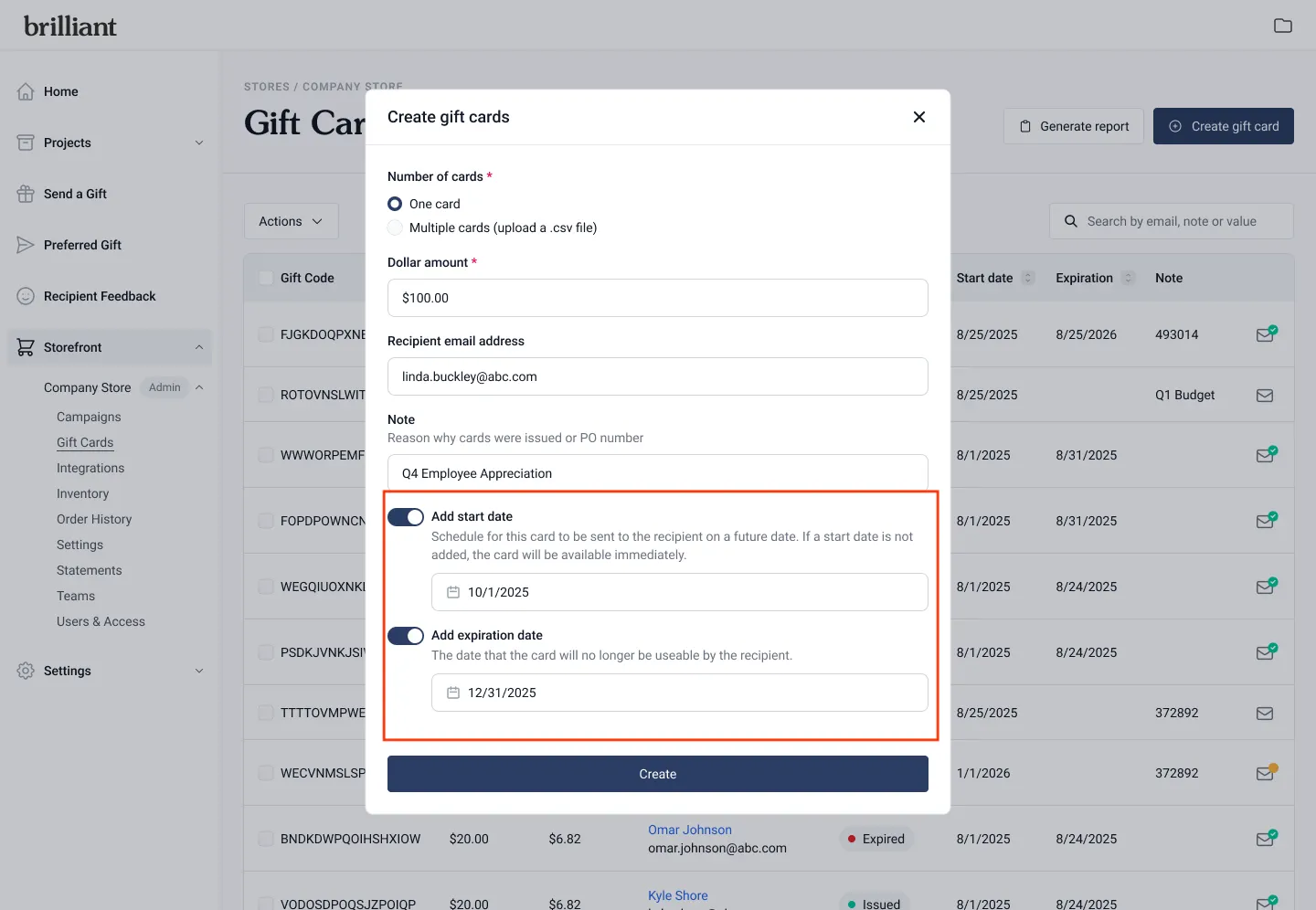1316x910 pixels.
Task: Click the Admin badge beside Company Store
Action: coord(164,387)
